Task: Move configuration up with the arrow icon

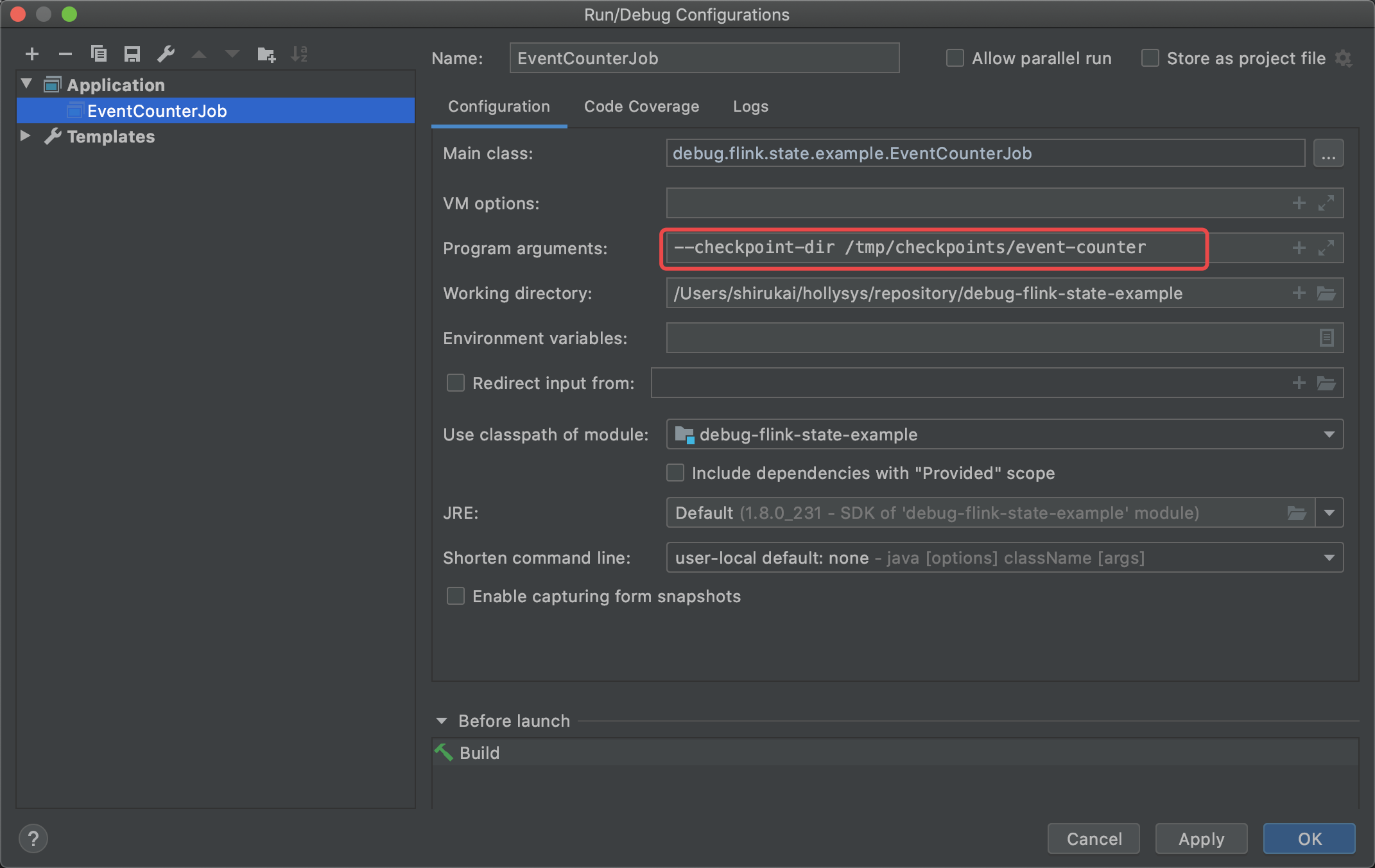Action: pos(199,55)
